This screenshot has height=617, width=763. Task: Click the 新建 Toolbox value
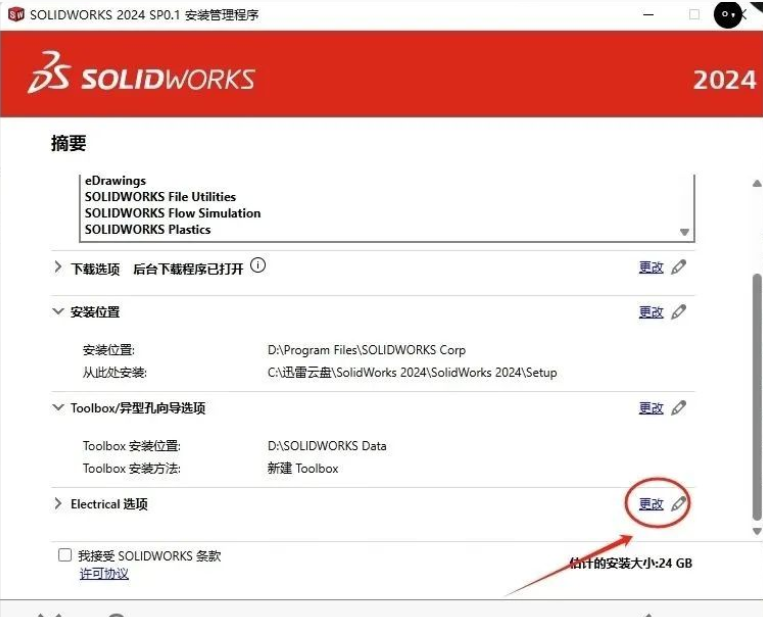(303, 469)
